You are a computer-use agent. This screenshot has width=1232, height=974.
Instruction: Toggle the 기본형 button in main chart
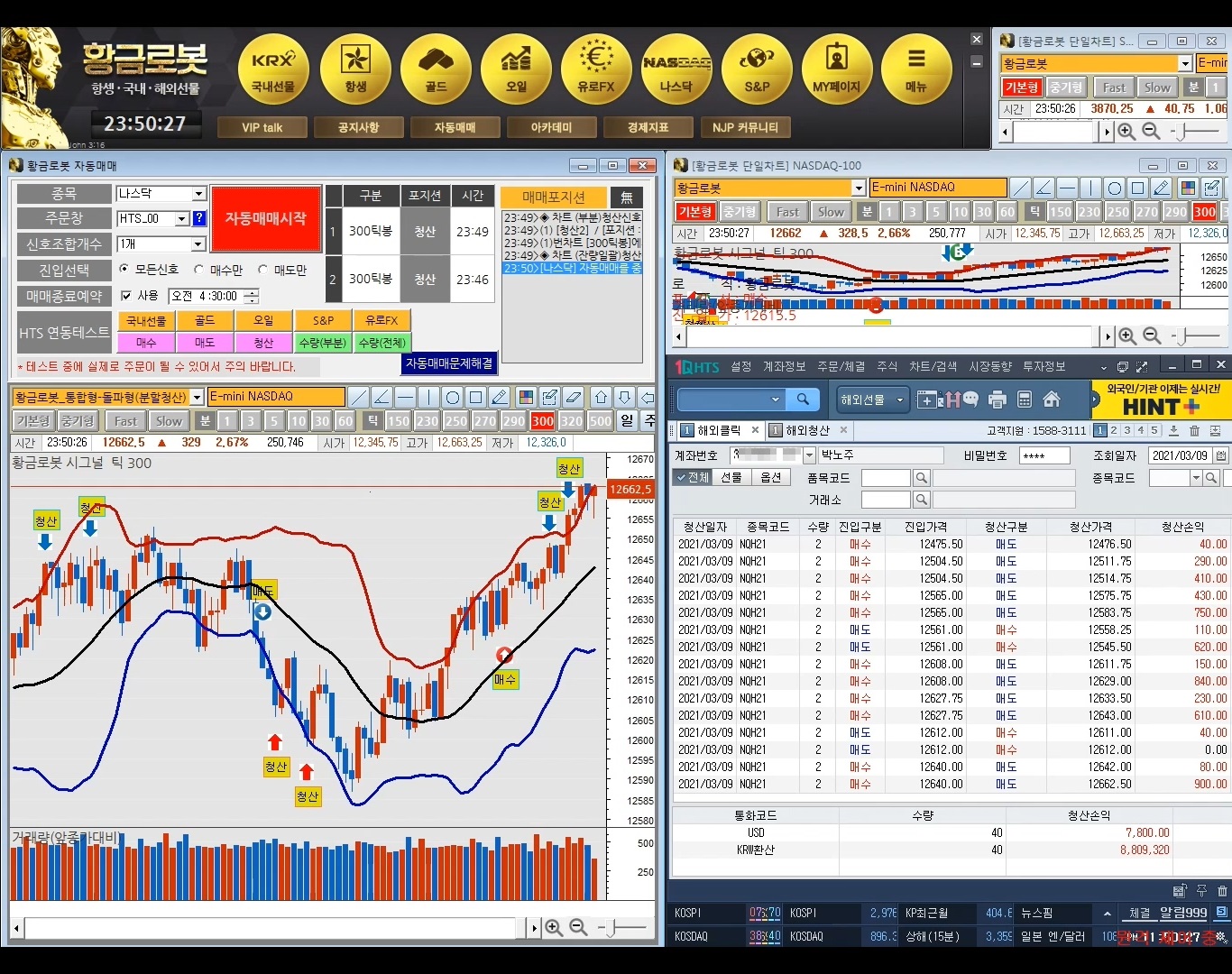33,420
